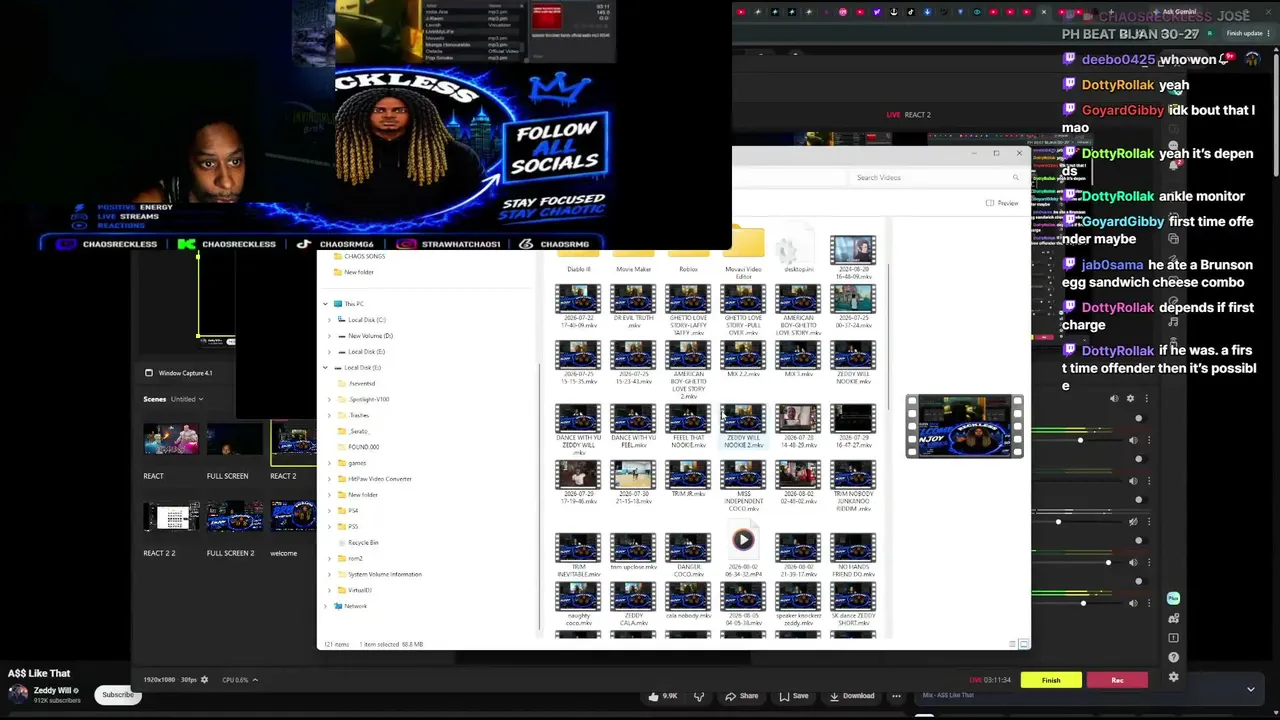Select the MISS INDEPENDENT COCO.mkv file
The width and height of the screenshot is (1280, 720).
tap(743, 486)
